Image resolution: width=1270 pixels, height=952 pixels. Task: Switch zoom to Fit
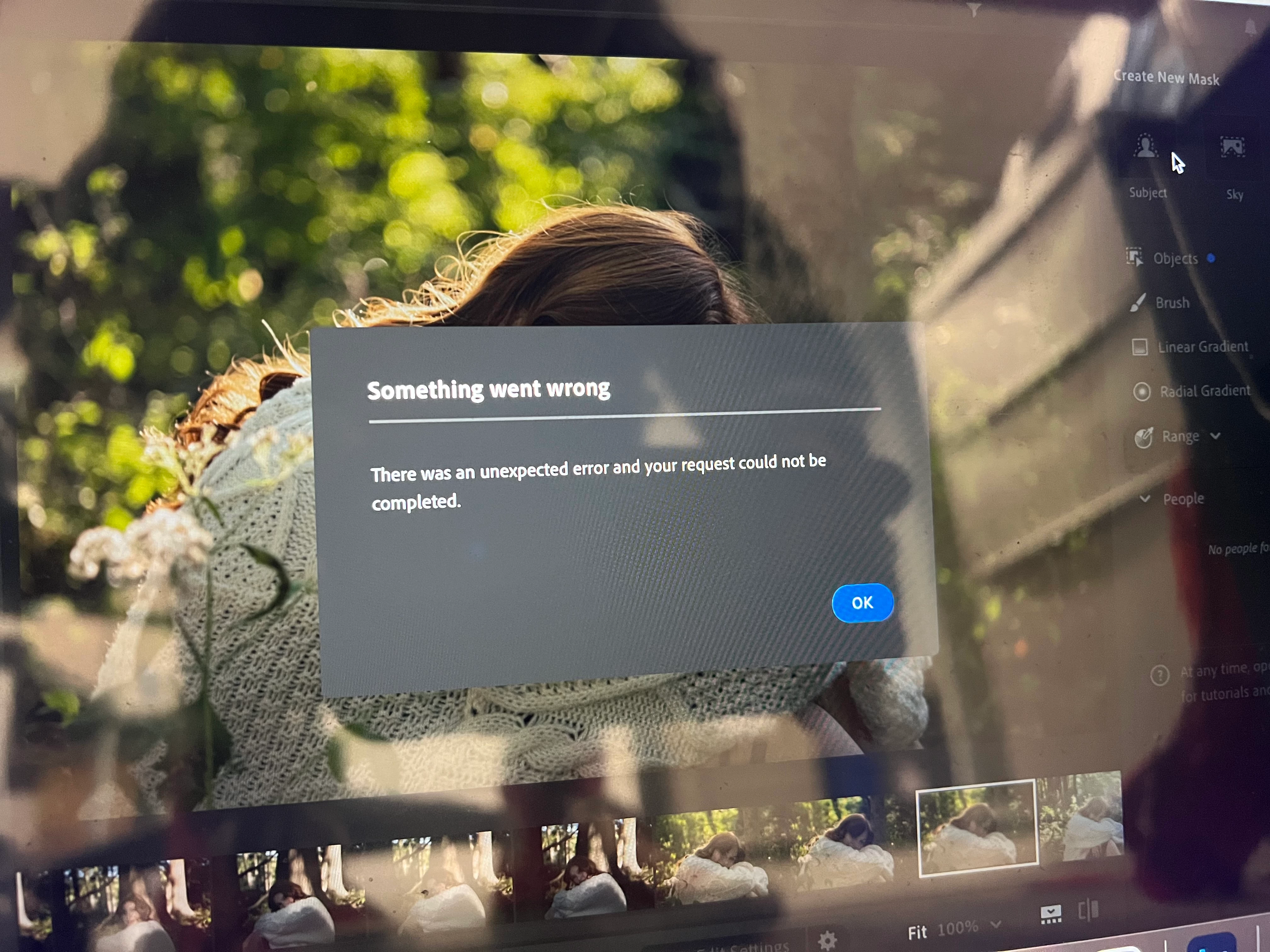[917, 932]
